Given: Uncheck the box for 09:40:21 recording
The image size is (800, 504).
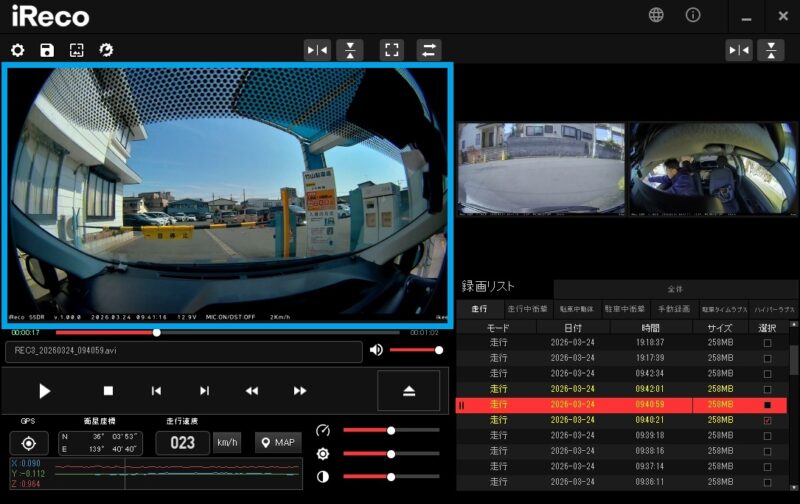Looking at the screenshot, I should click(x=767, y=421).
